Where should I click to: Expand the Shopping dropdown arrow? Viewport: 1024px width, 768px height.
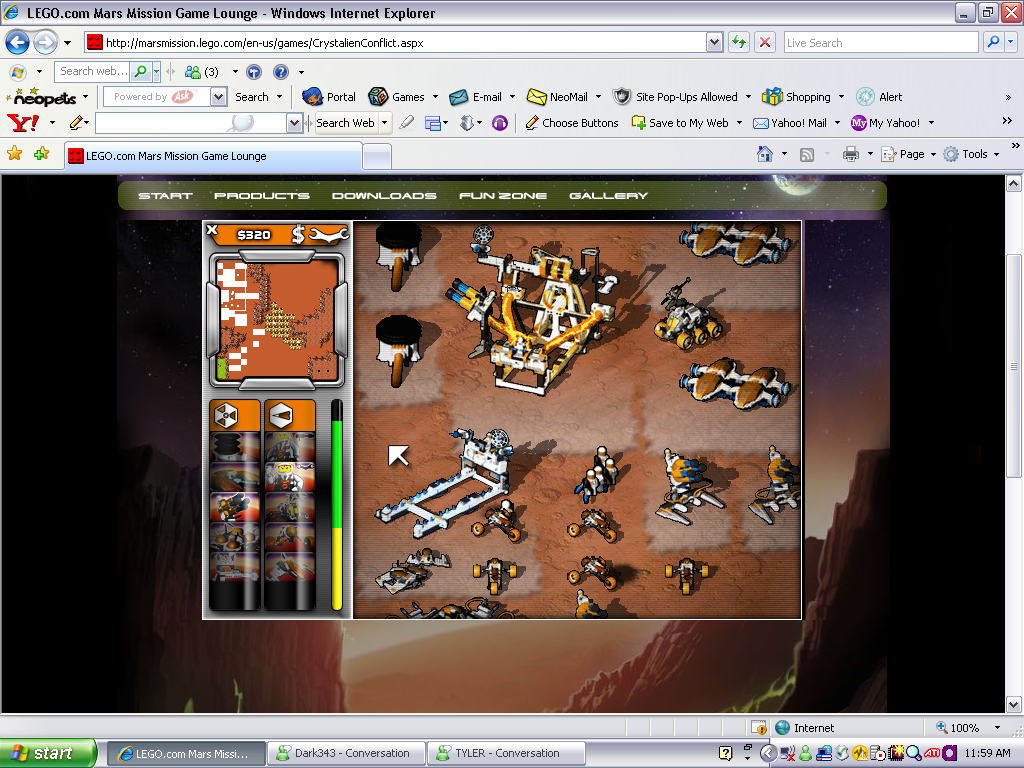(x=841, y=97)
